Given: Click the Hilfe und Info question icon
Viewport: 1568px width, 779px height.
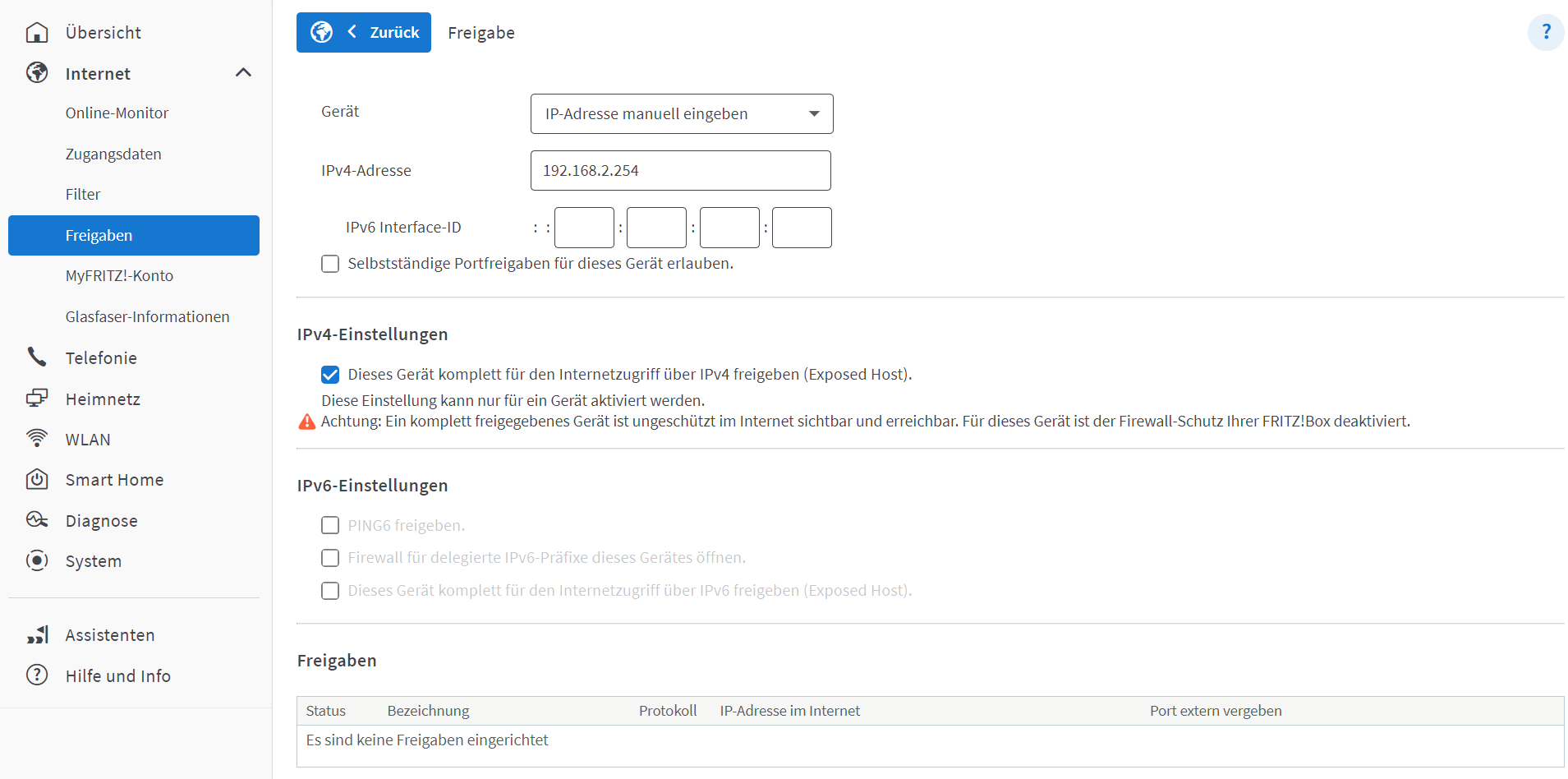Looking at the screenshot, I should click(x=37, y=675).
